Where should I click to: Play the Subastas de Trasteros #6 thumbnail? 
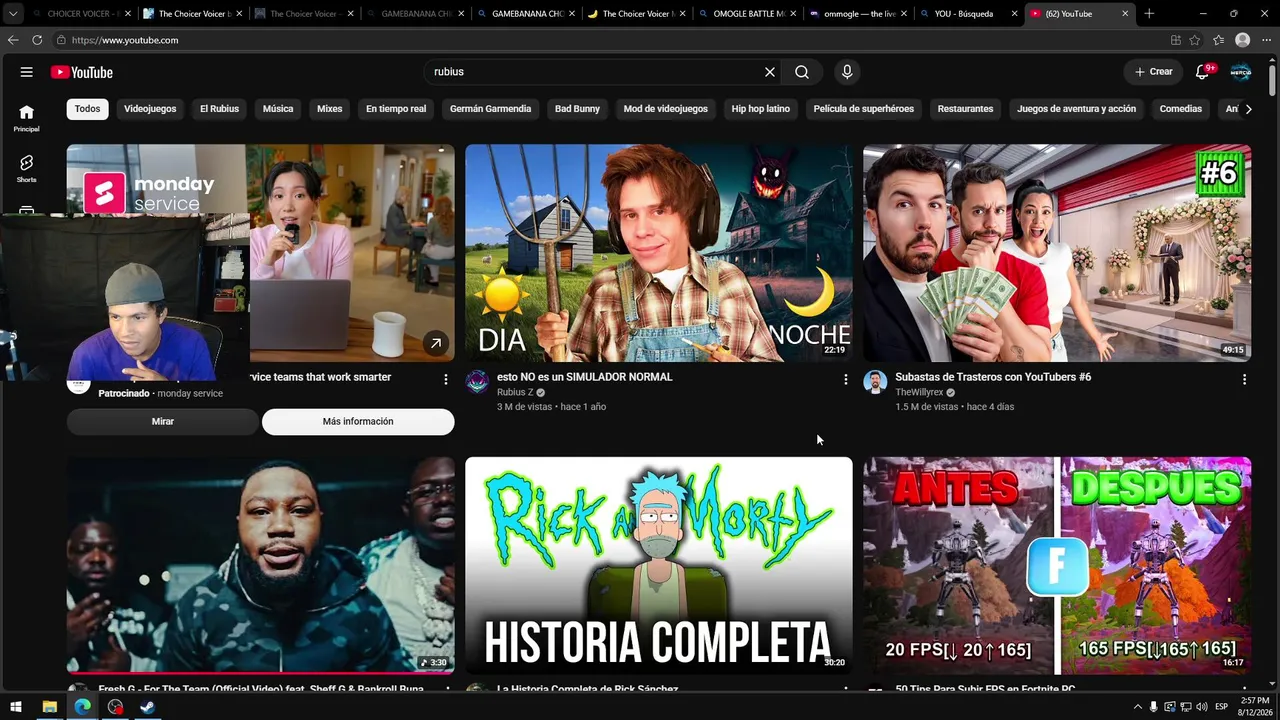point(1057,253)
